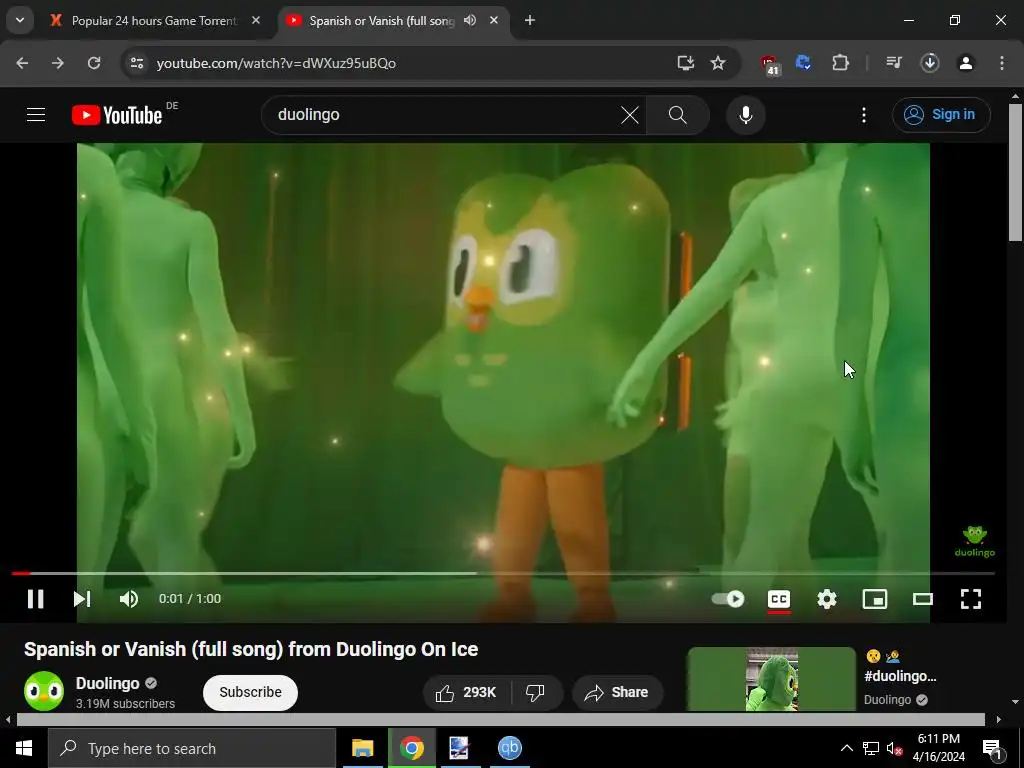Click the vertical page scrollbar
This screenshot has height=768, width=1024.
[x=1015, y=171]
